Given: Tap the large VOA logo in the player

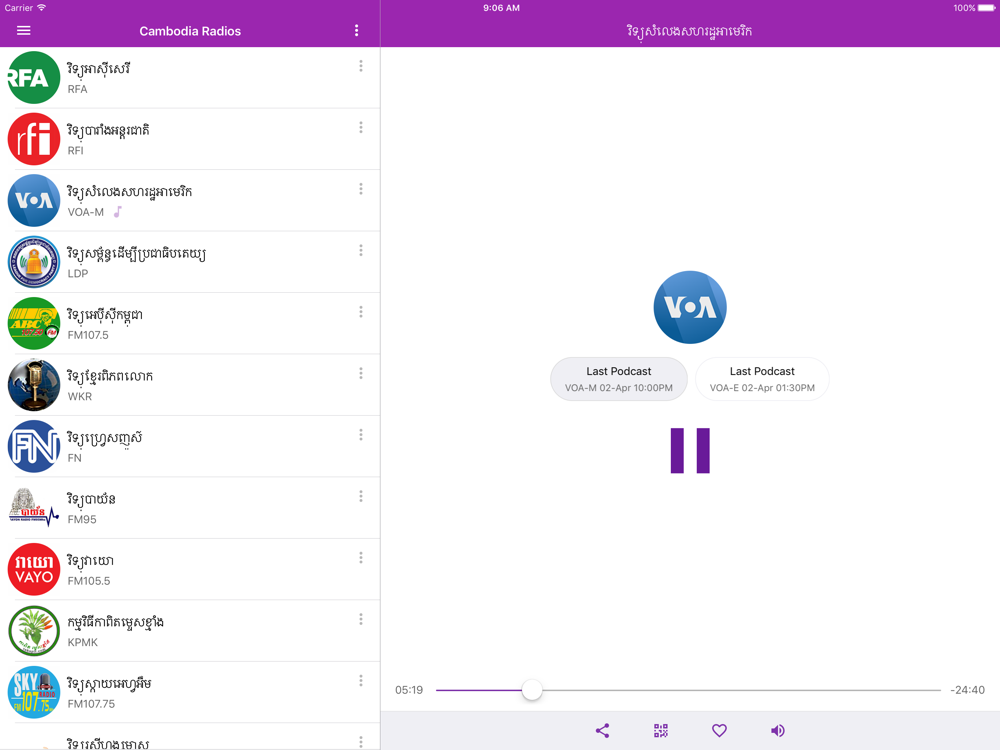Looking at the screenshot, I should (690, 307).
